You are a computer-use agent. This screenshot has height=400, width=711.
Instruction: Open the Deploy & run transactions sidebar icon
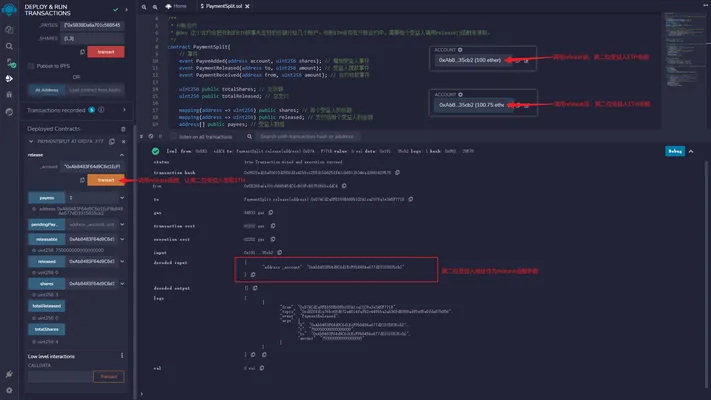tap(9, 78)
